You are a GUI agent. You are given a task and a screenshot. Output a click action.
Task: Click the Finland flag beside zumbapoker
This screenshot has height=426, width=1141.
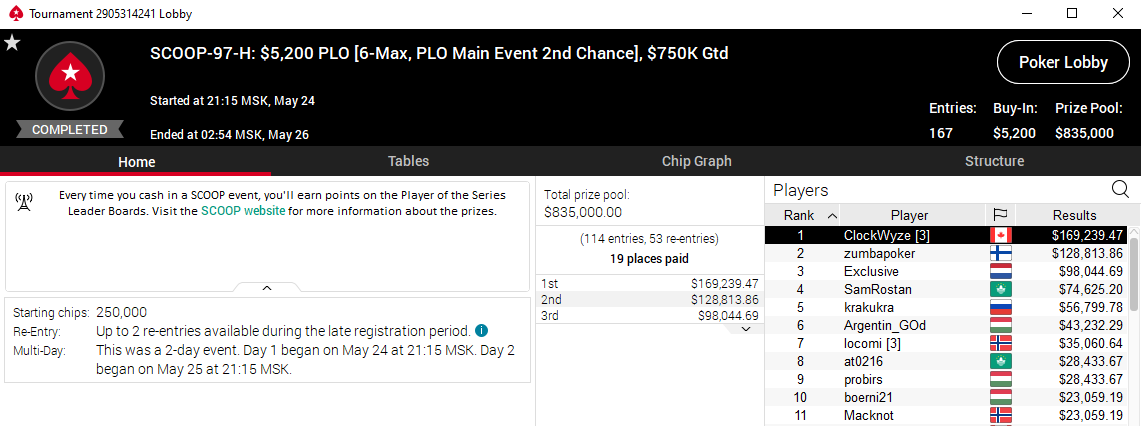coord(1001,253)
